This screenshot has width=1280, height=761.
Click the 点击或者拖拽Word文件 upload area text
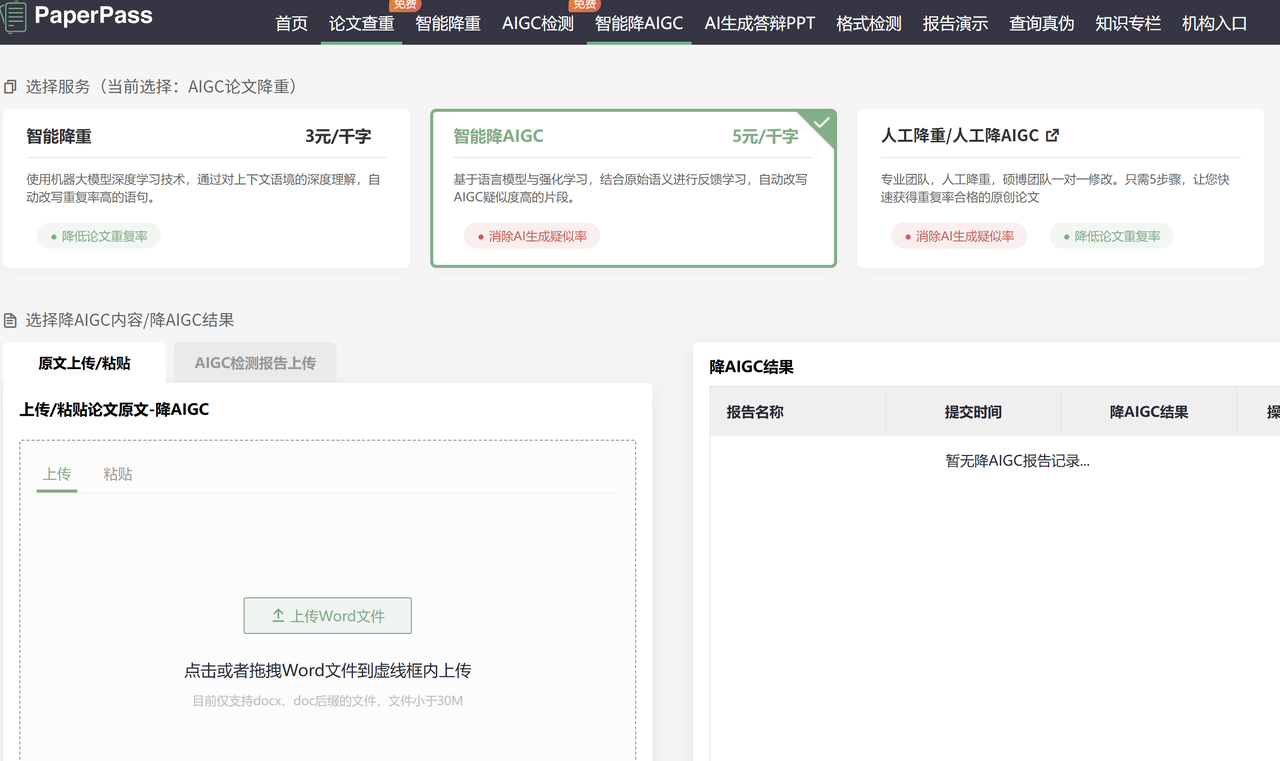coord(328,671)
